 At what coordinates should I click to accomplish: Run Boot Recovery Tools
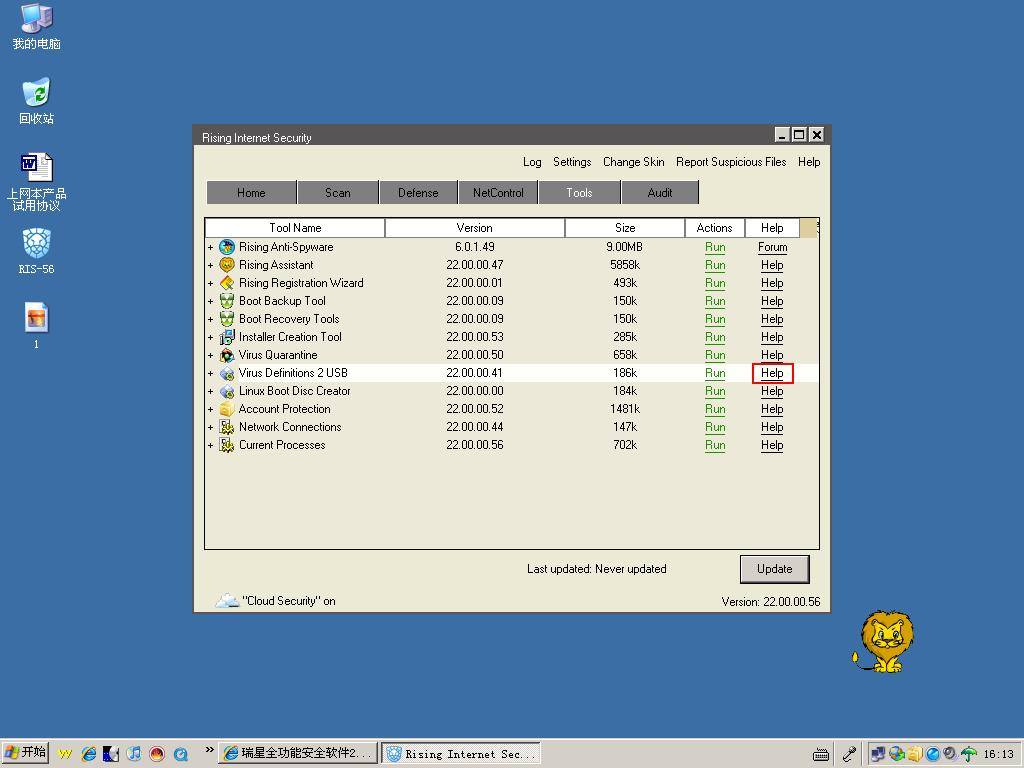click(x=715, y=319)
